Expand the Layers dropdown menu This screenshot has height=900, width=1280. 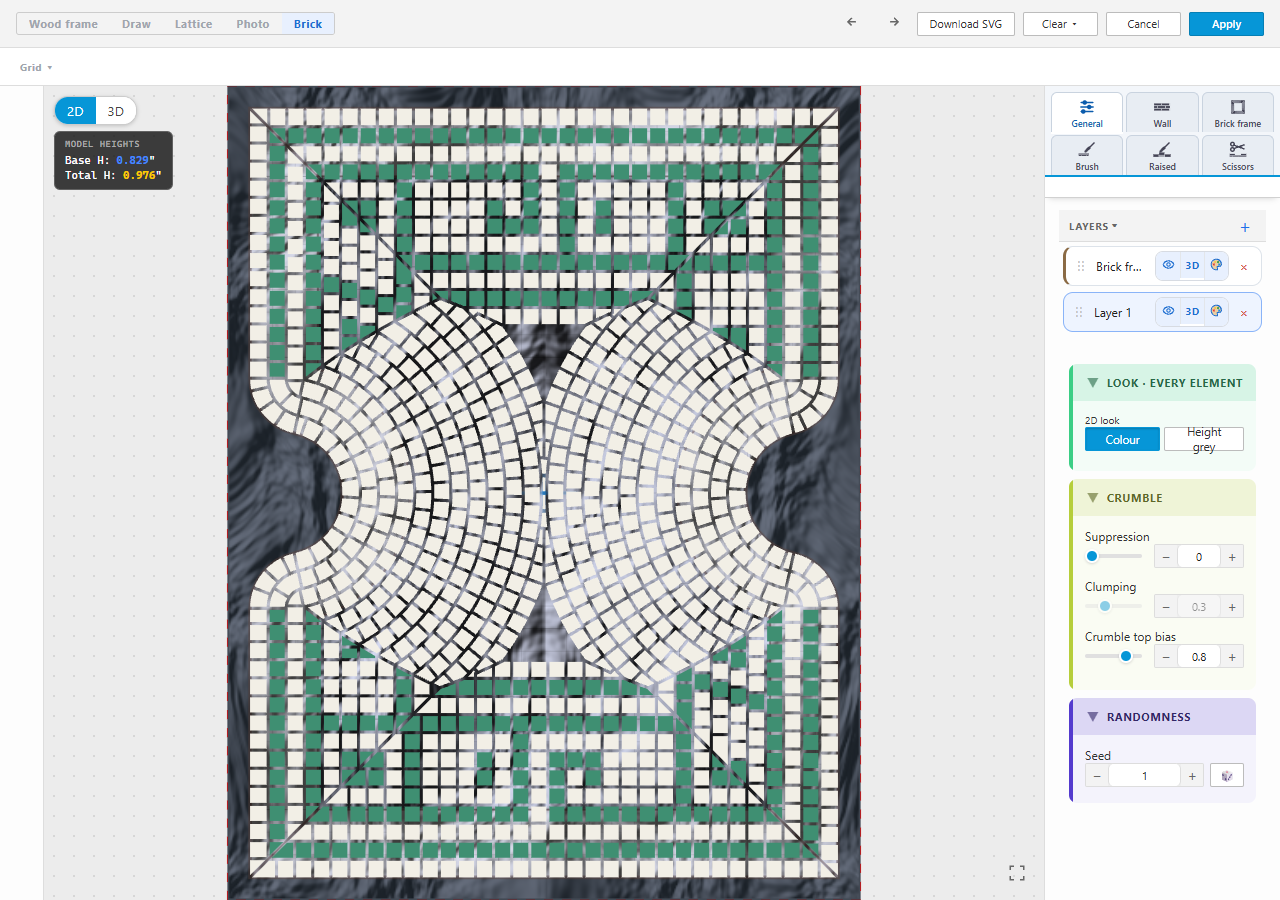[x=1093, y=226]
